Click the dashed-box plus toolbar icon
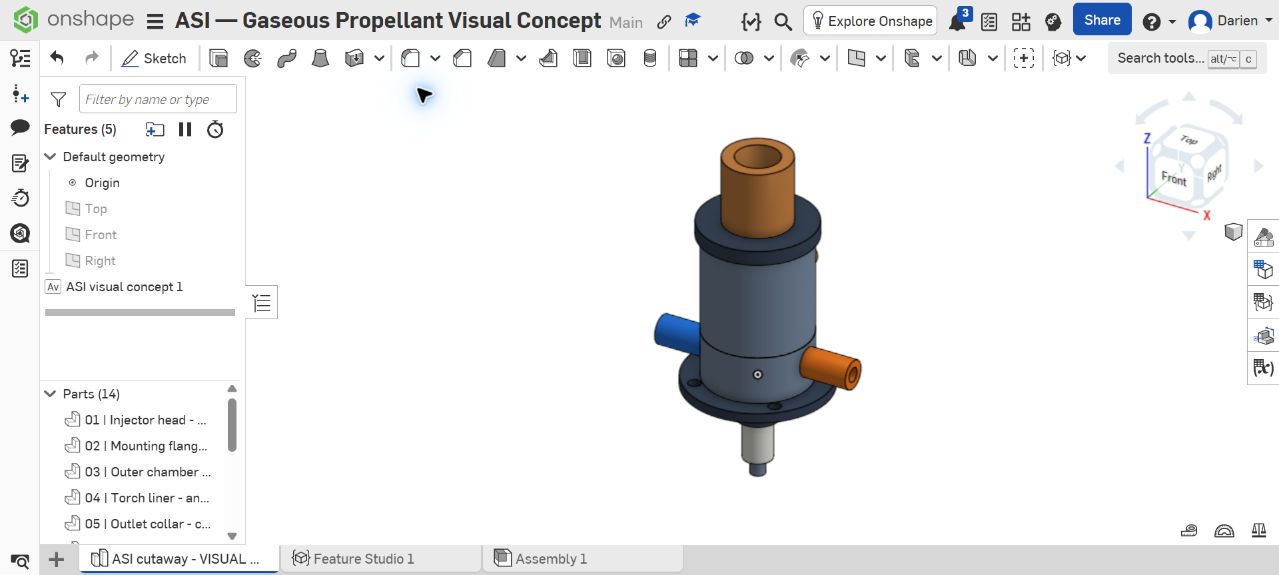 [1024, 59]
